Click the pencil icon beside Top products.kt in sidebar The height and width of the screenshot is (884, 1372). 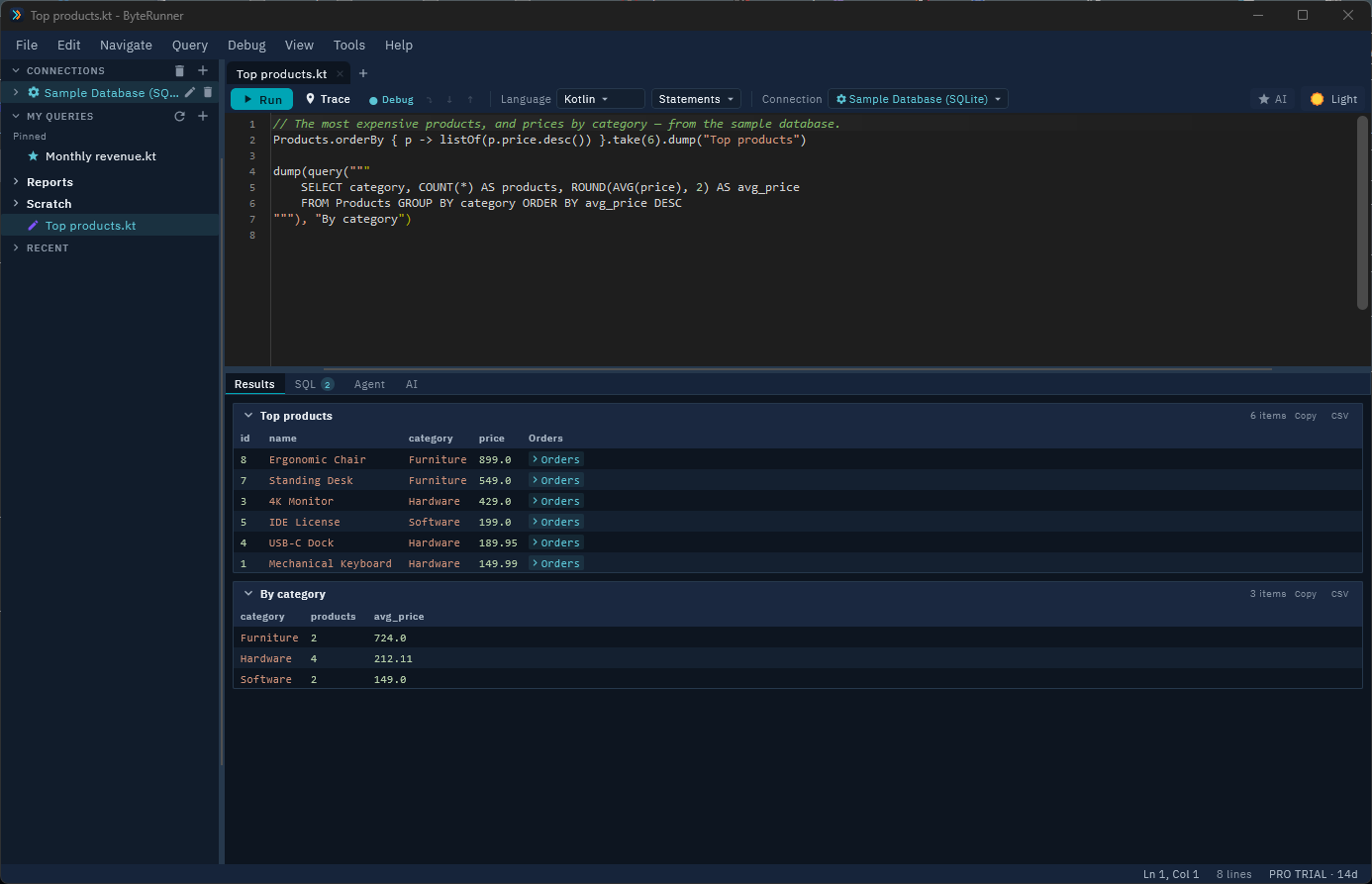[x=34, y=226]
